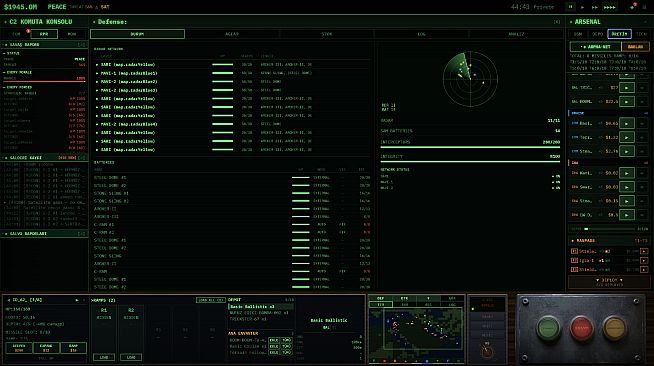Click the green launch console button

(x=548, y=328)
